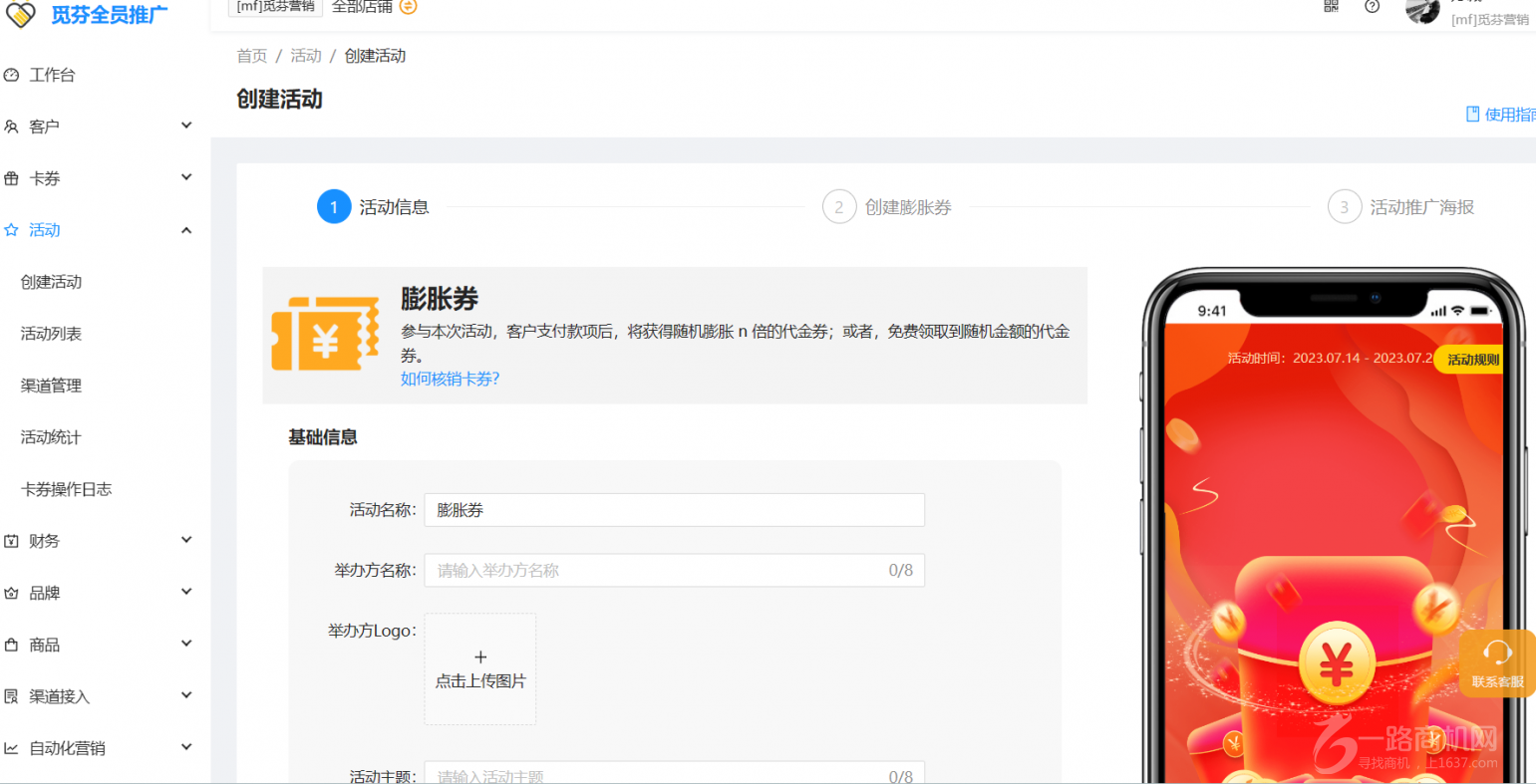Click 首页 in the breadcrumb

pyautogui.click(x=252, y=56)
